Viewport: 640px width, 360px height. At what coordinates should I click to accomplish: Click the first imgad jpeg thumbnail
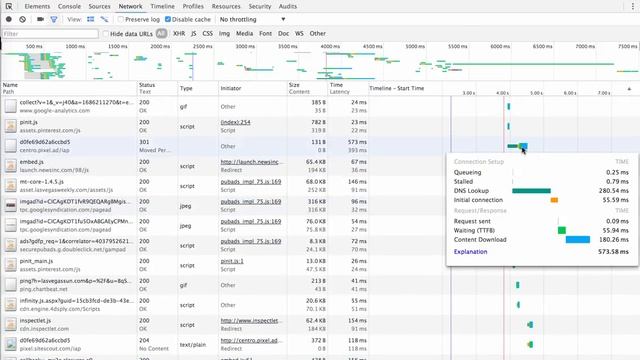11,205
